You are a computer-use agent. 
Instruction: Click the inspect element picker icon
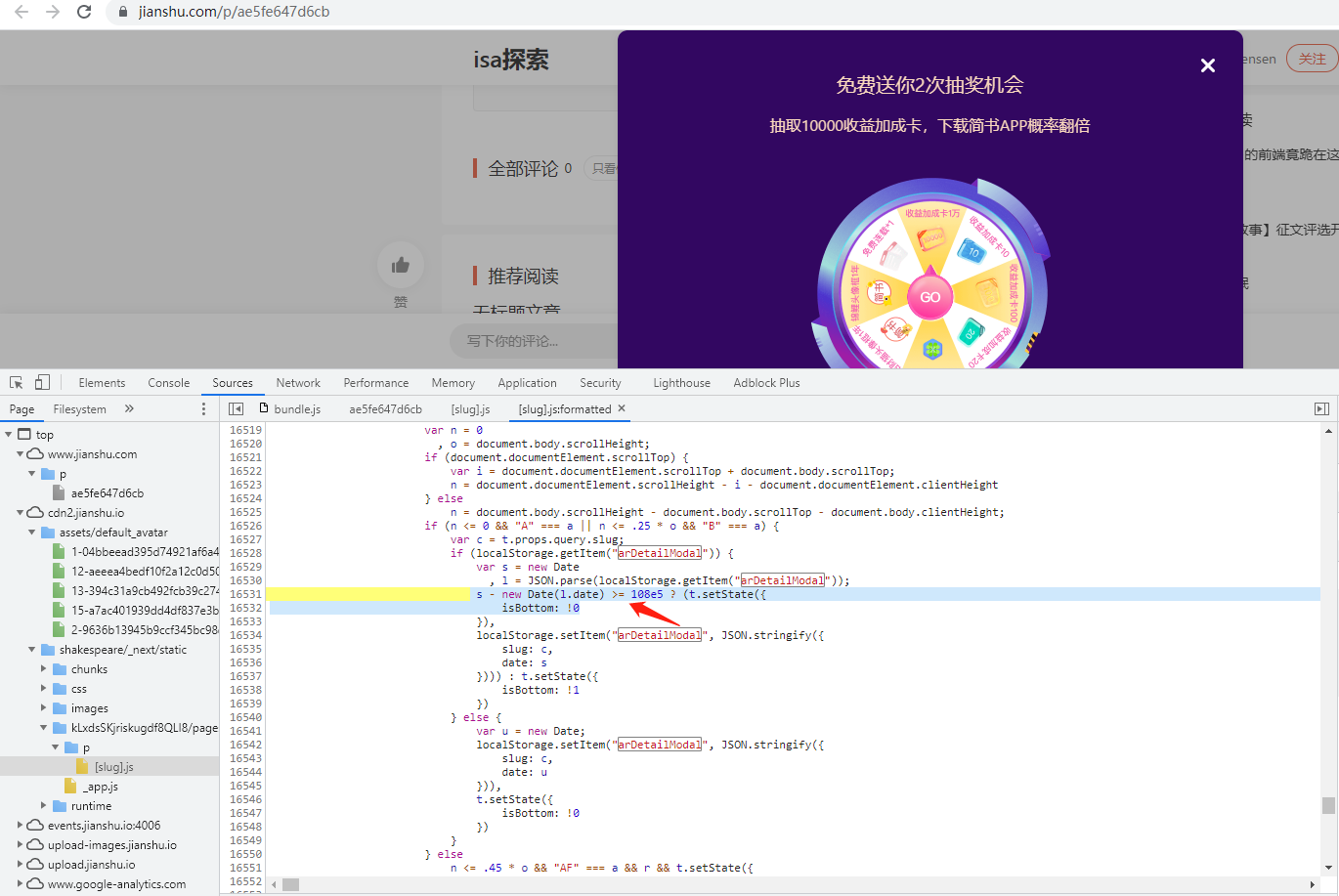(x=17, y=383)
